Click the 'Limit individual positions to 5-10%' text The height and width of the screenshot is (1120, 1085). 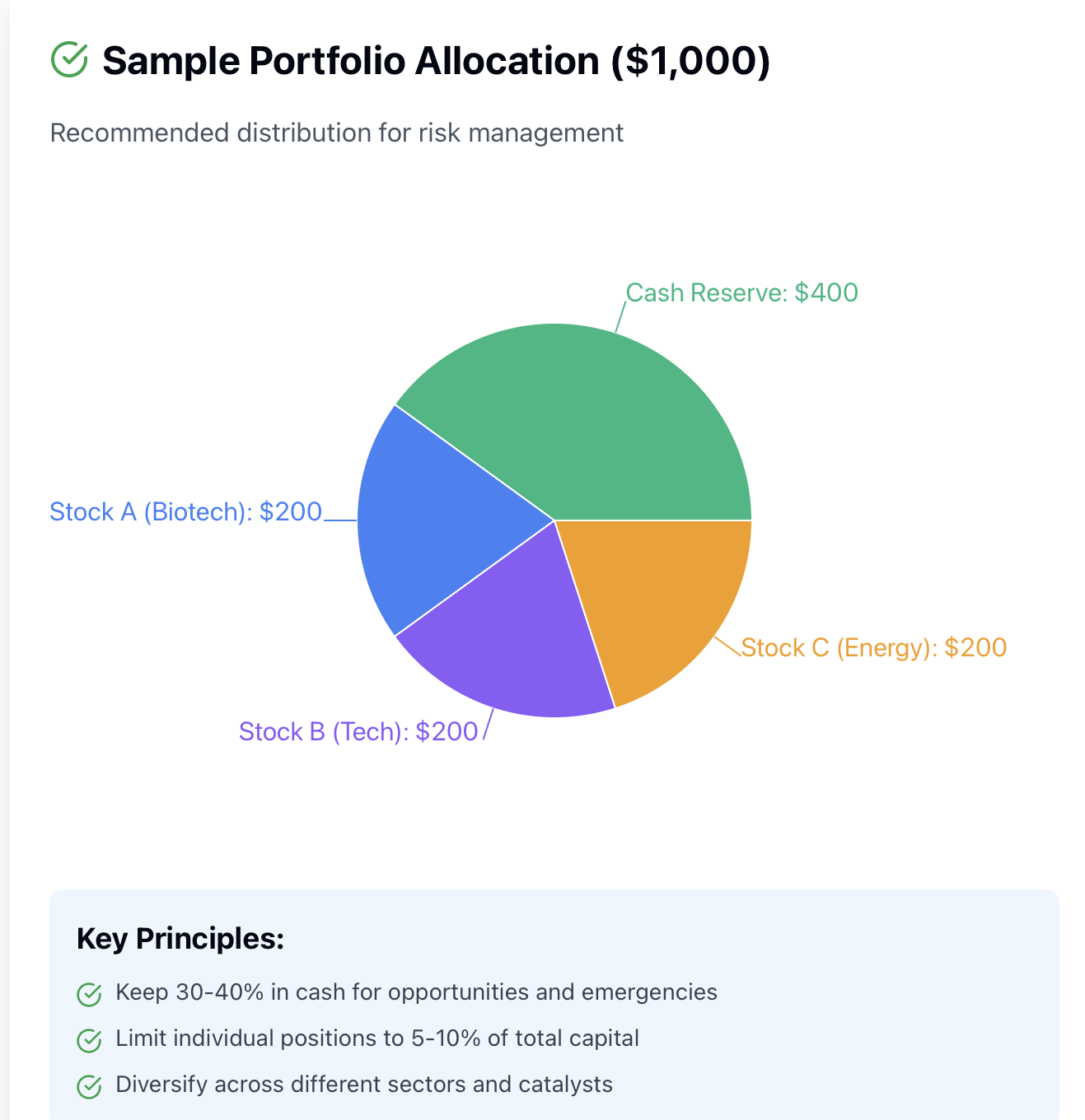click(x=377, y=1038)
